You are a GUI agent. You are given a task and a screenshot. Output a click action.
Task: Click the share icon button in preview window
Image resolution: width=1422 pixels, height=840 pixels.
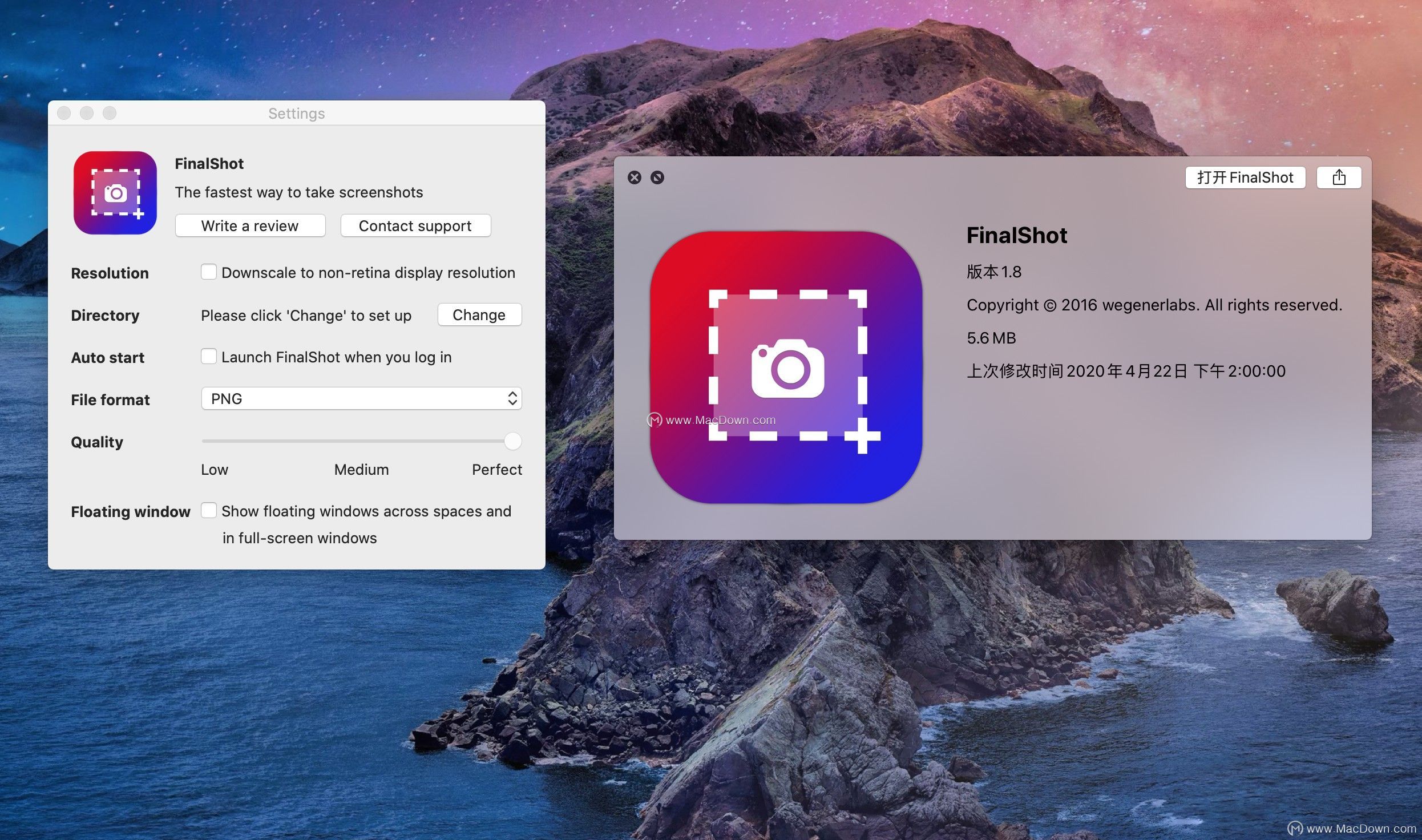tap(1339, 177)
